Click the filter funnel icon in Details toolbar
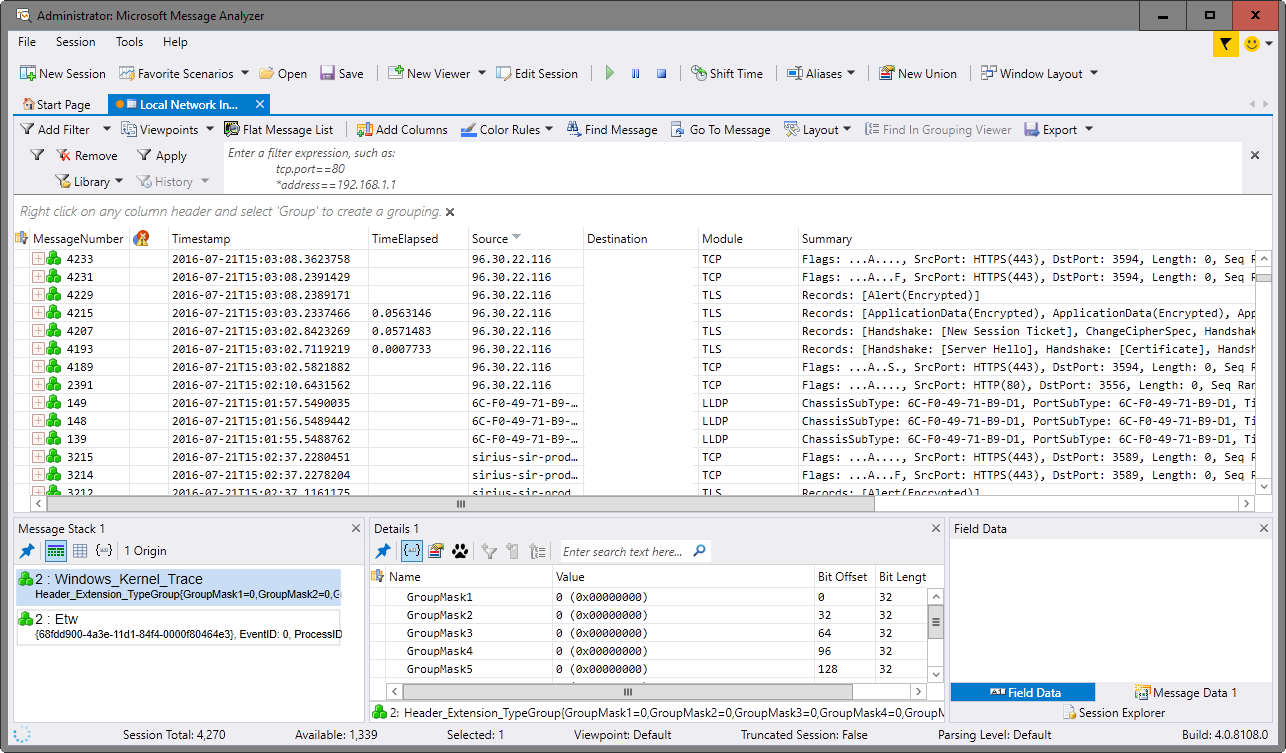This screenshot has width=1286, height=753. point(489,551)
